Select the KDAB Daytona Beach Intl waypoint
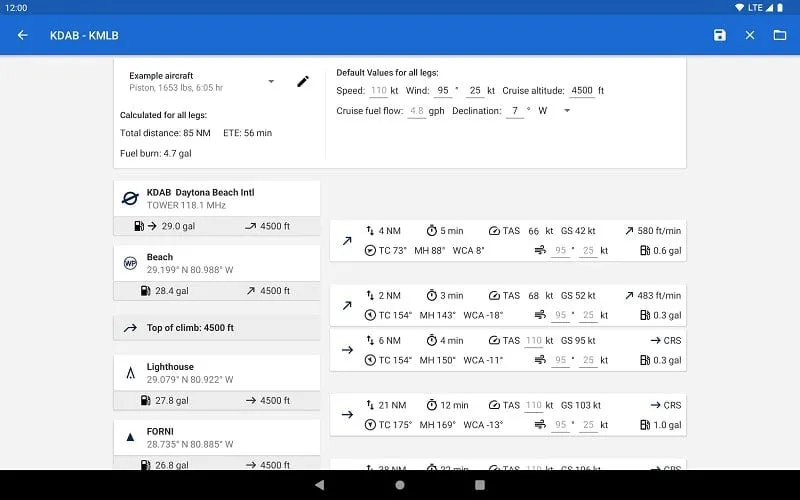 tap(217, 198)
